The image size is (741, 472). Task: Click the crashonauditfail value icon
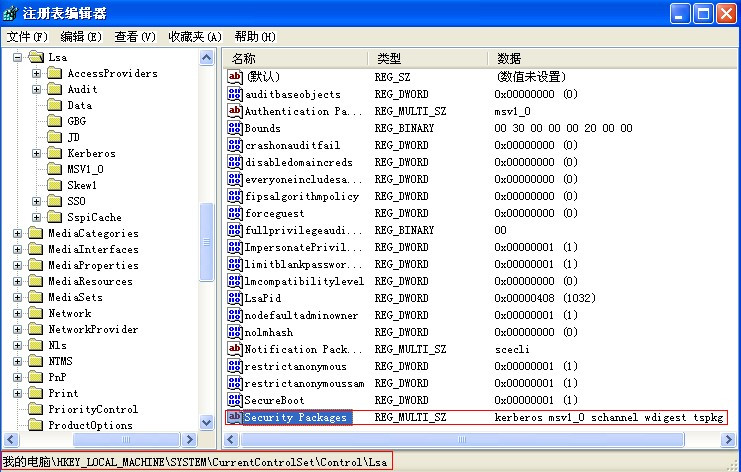click(x=235, y=145)
